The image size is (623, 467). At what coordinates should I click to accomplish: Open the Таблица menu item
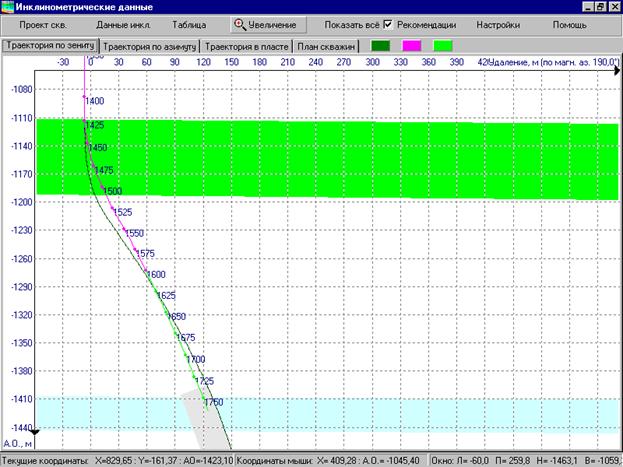coord(189,25)
